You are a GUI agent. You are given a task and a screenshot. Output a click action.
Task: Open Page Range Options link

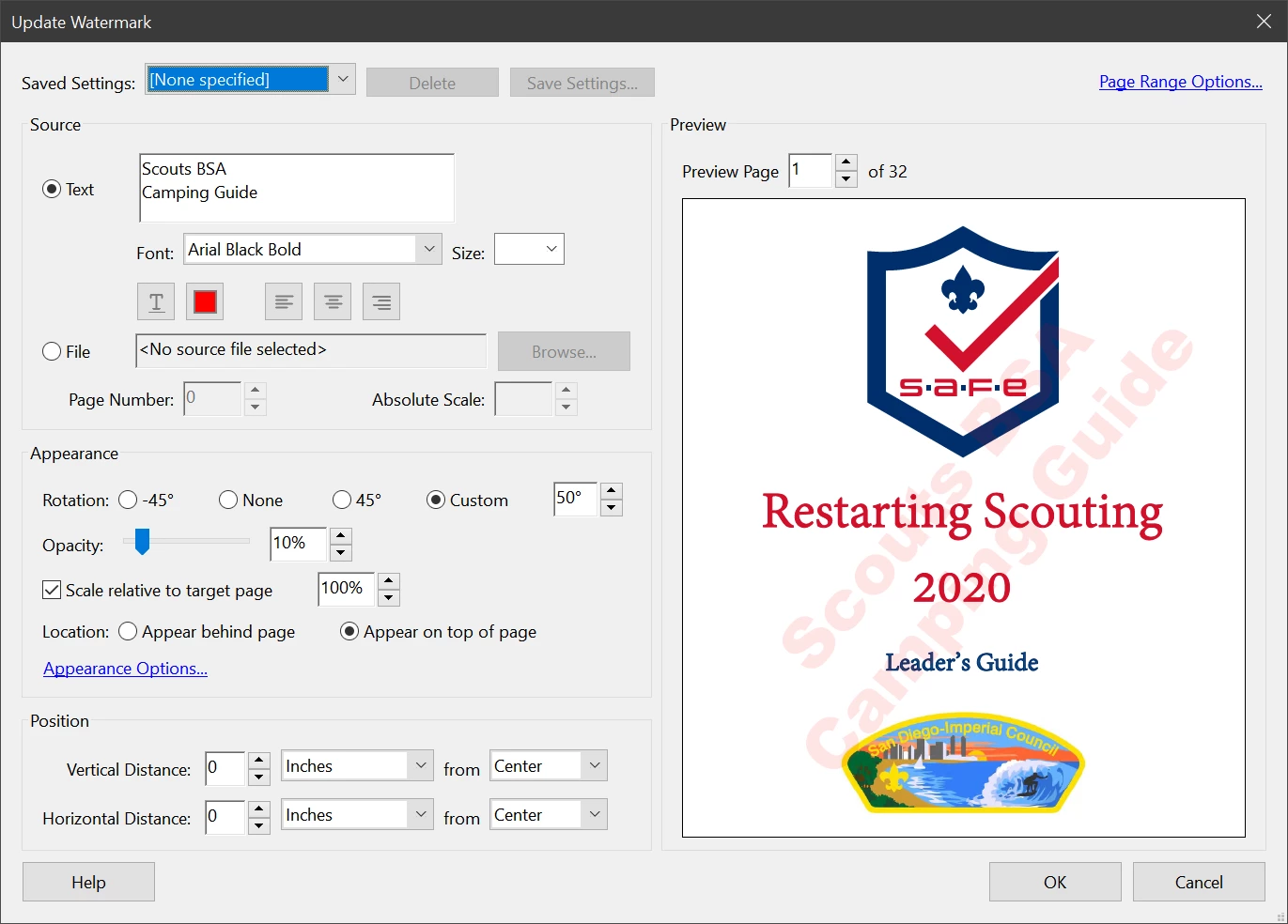coord(1181,82)
